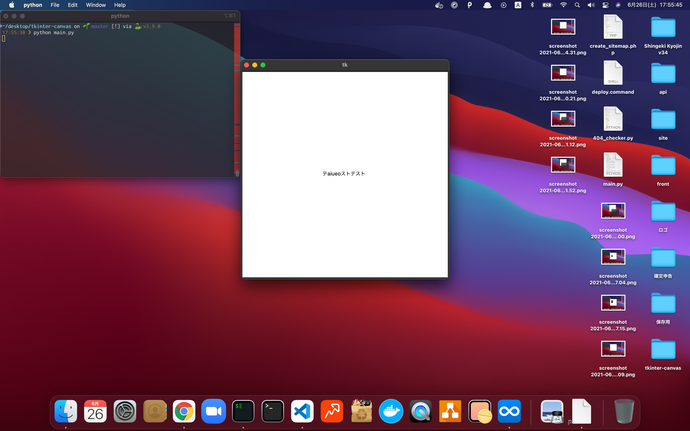This screenshot has width=690, height=431.
Task: Open the orange diagram app in the Dock
Action: coord(450,411)
